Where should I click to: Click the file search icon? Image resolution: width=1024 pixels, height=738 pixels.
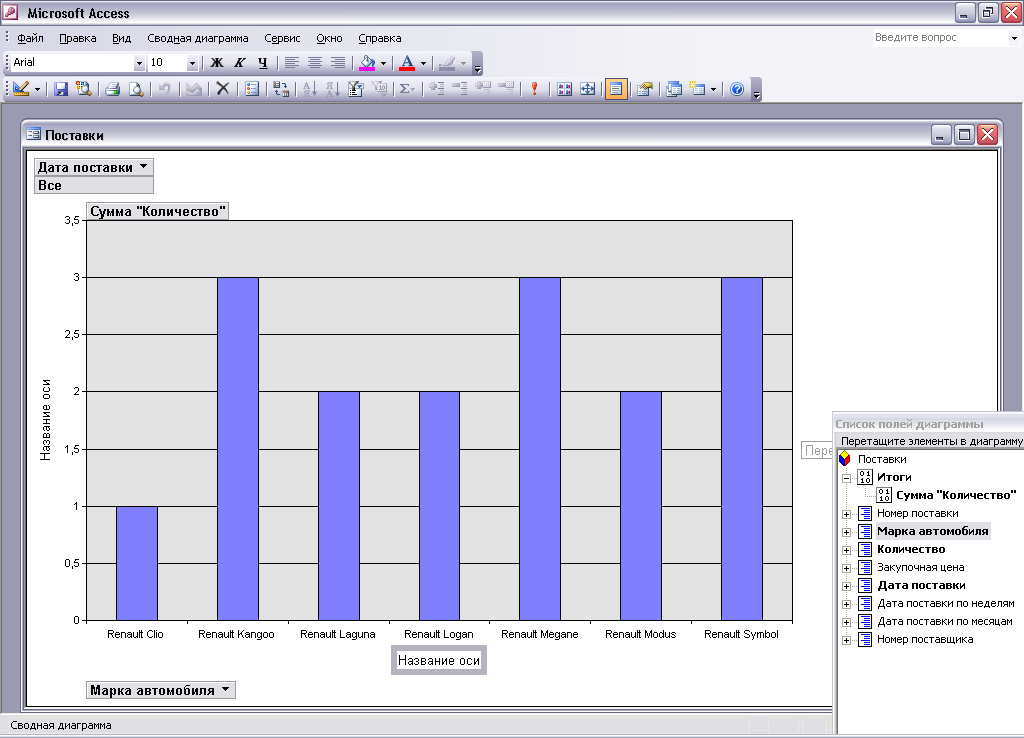[x=83, y=89]
